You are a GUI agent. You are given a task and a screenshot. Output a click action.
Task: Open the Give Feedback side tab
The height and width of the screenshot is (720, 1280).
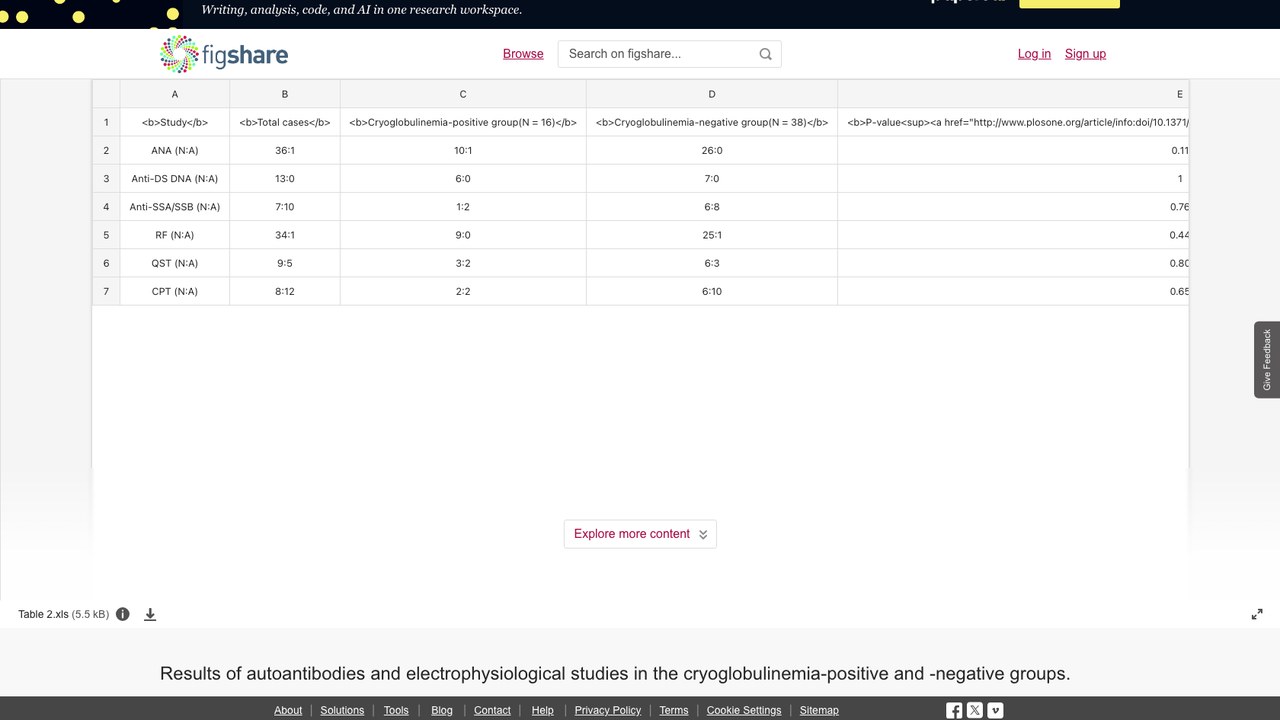tap(1267, 360)
